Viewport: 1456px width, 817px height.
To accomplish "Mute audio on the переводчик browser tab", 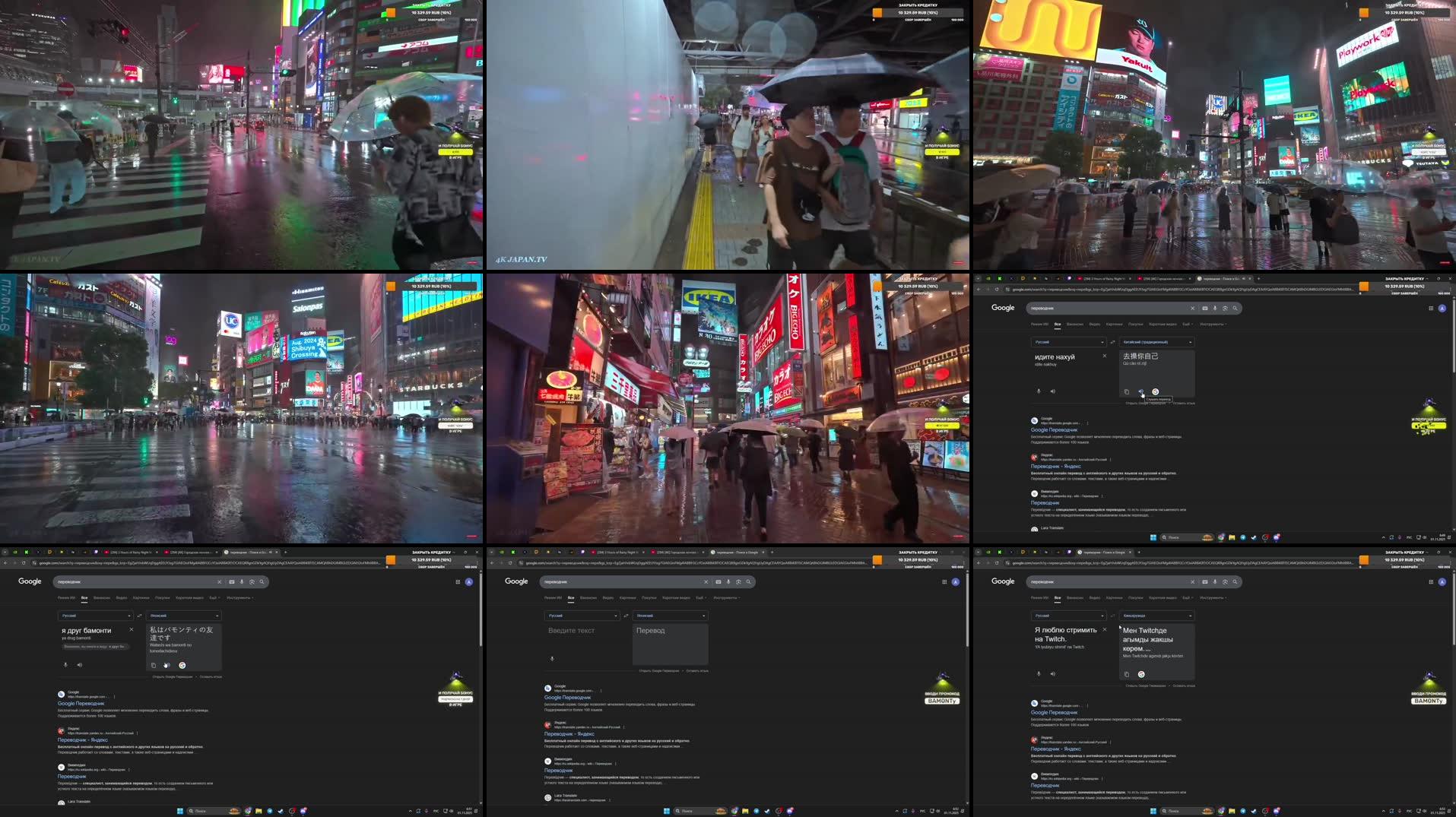I will point(1243,278).
